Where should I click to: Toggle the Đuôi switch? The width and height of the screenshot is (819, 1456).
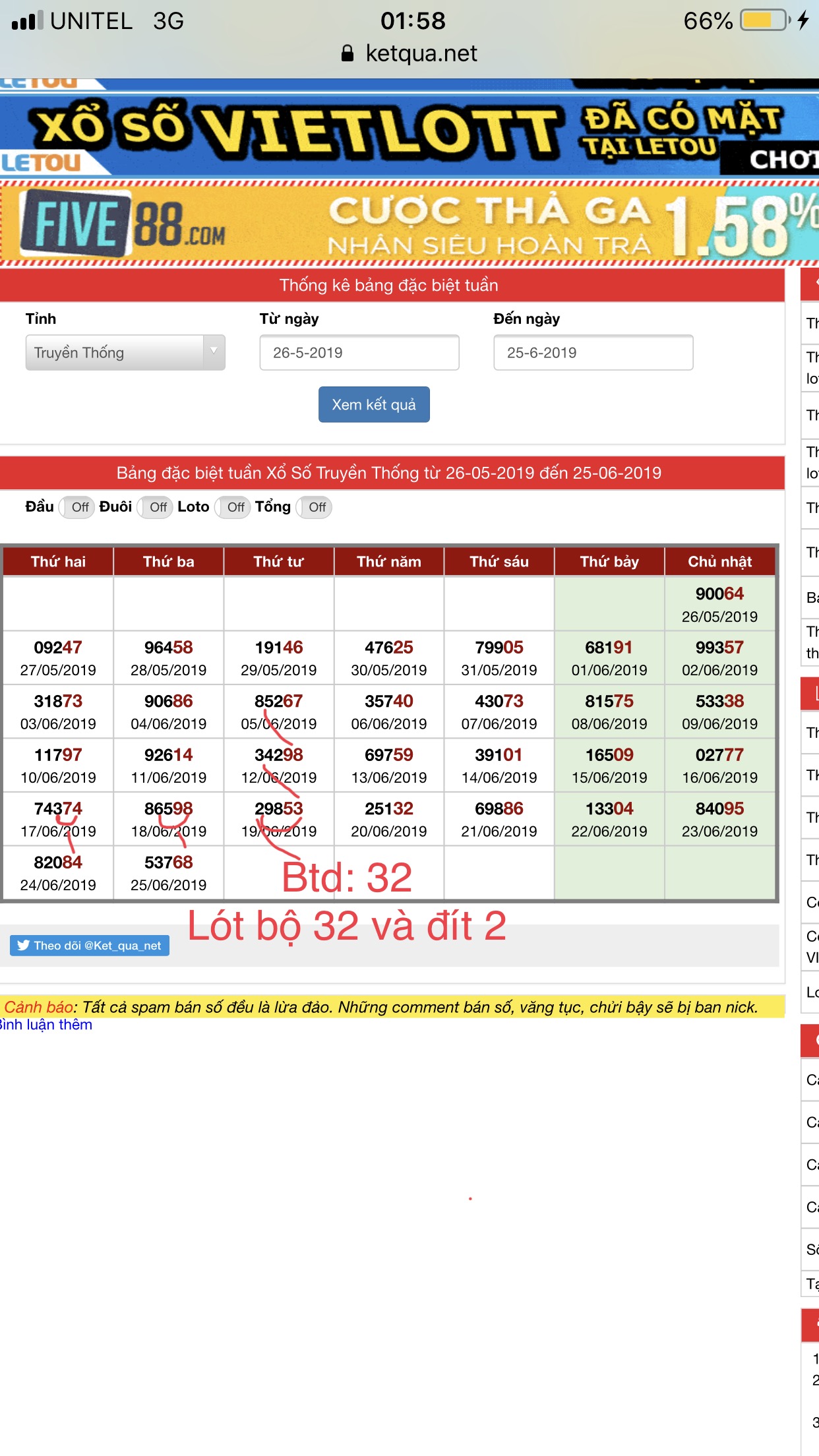pos(156,507)
